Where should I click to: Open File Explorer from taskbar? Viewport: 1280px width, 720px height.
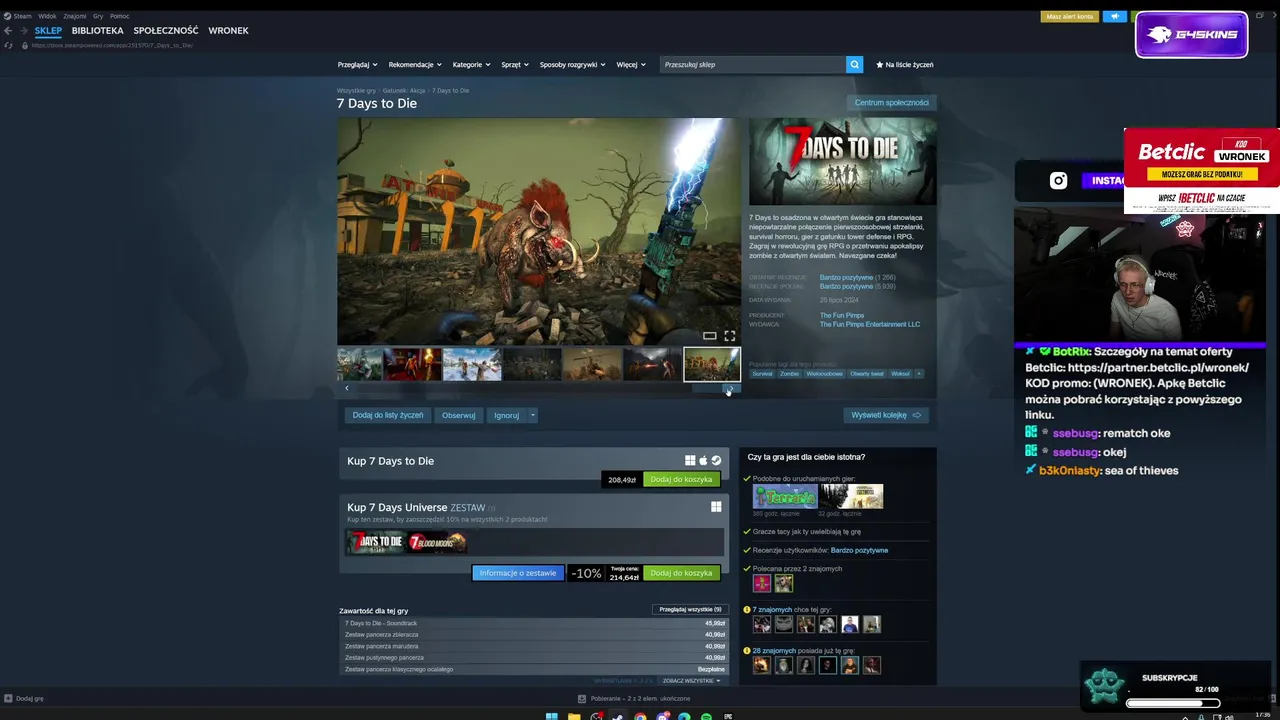point(574,716)
